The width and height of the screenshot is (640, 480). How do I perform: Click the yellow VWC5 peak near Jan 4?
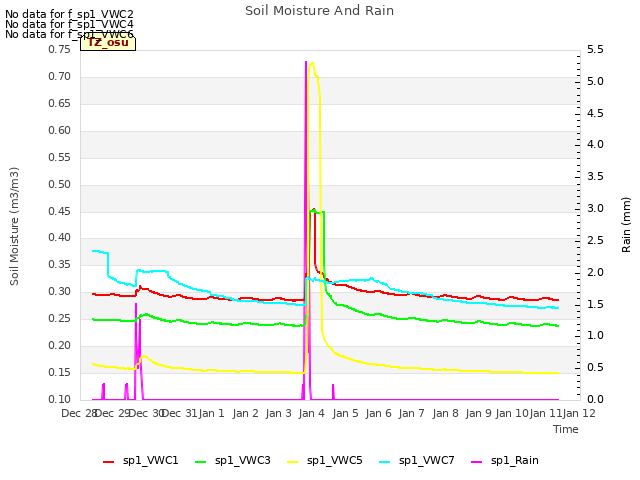(x=312, y=64)
